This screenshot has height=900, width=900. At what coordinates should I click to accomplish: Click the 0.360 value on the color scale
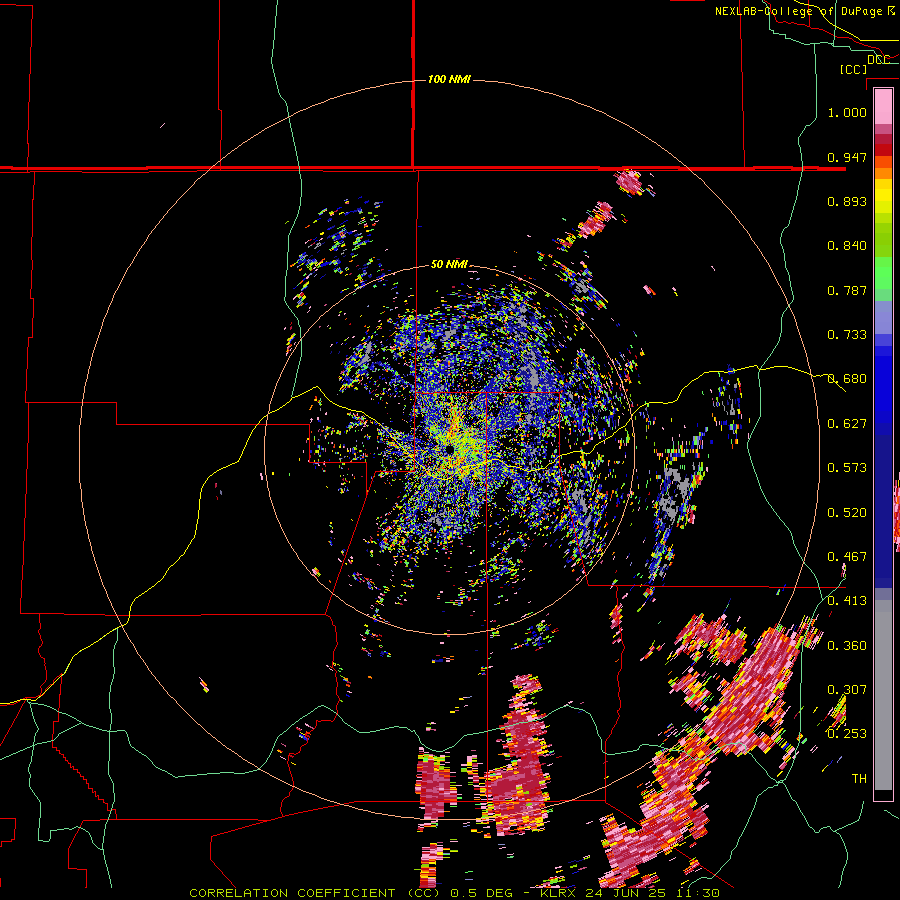tap(847, 646)
